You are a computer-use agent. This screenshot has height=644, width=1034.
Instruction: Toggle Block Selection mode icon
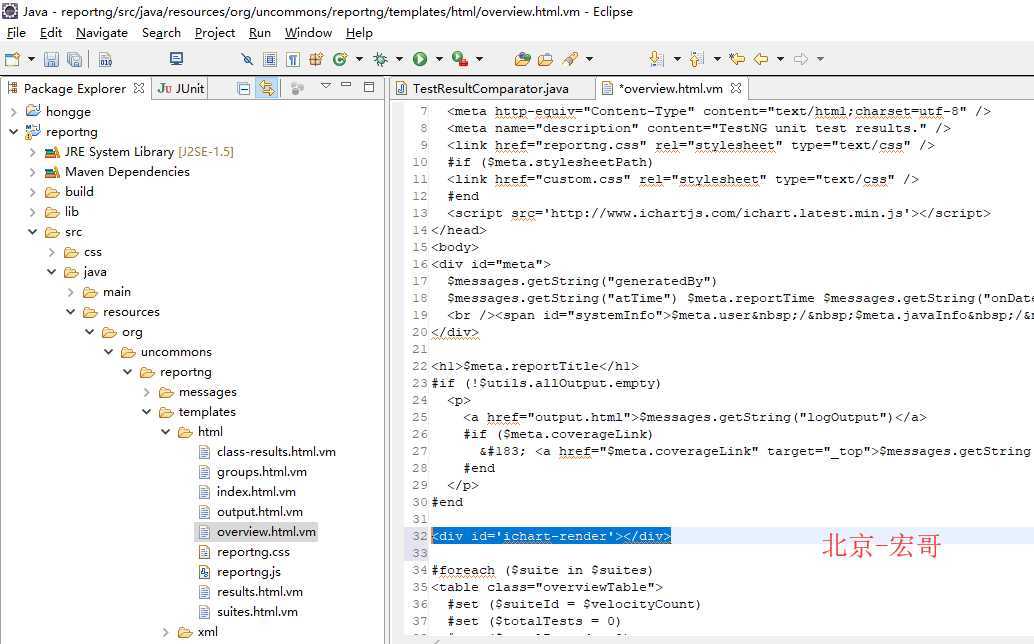tap(270, 59)
